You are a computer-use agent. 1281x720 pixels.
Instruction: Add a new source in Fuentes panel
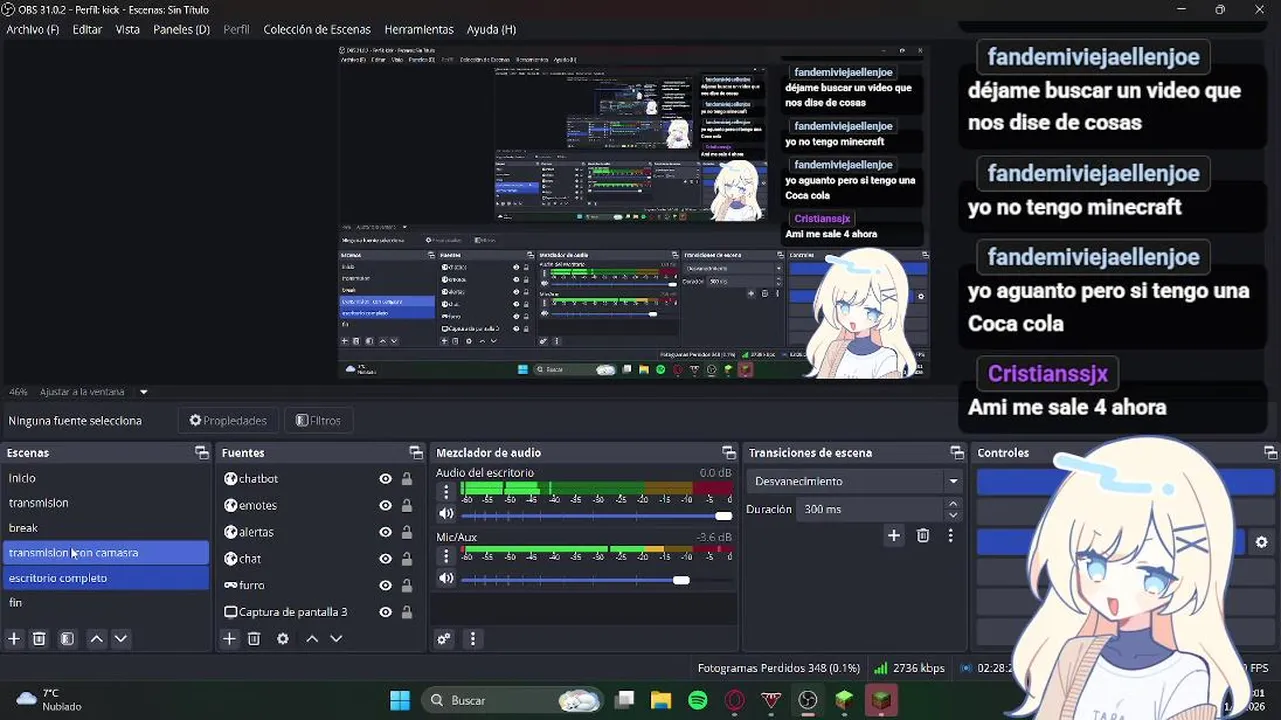pos(229,639)
